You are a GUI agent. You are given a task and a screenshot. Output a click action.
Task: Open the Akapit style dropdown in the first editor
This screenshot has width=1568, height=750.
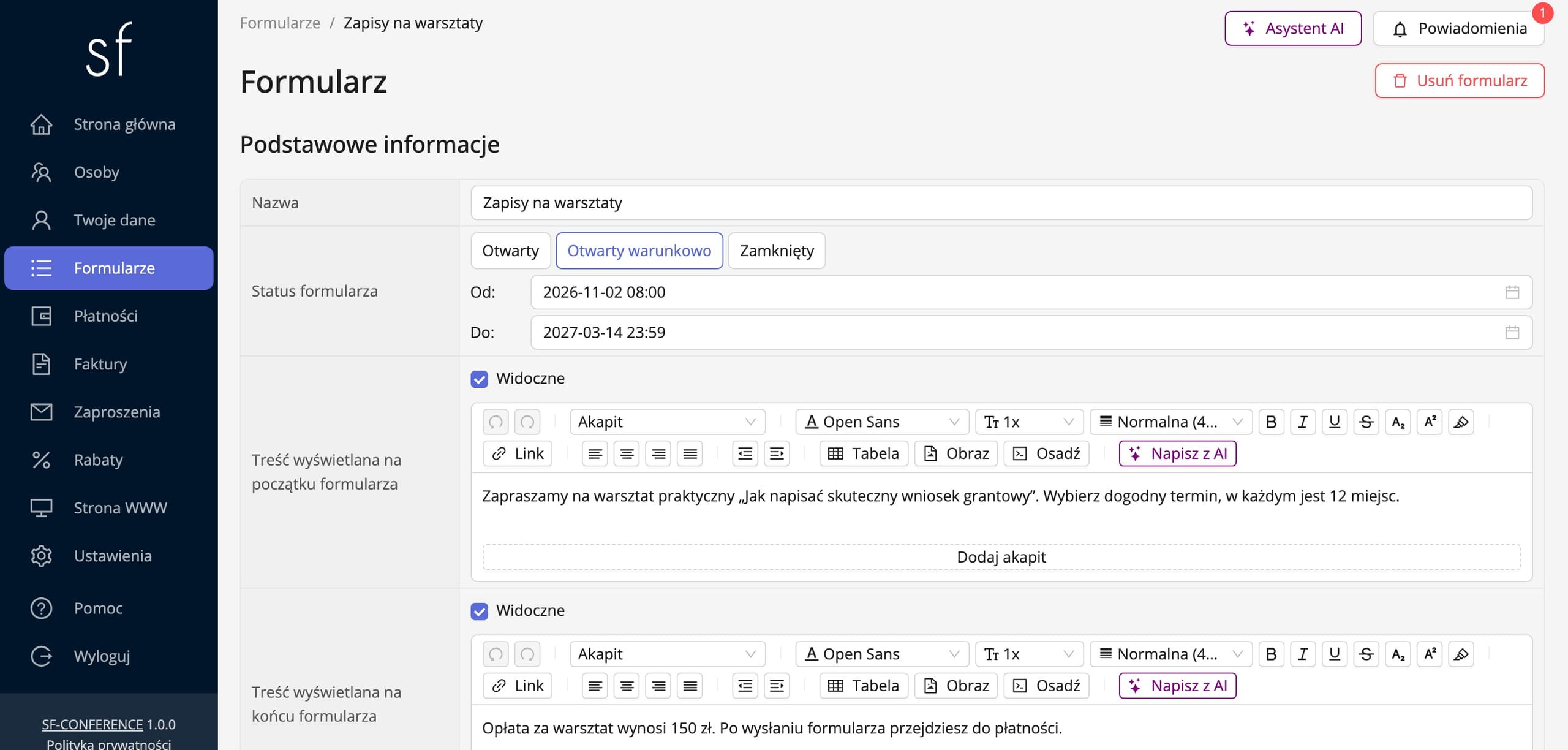point(668,422)
